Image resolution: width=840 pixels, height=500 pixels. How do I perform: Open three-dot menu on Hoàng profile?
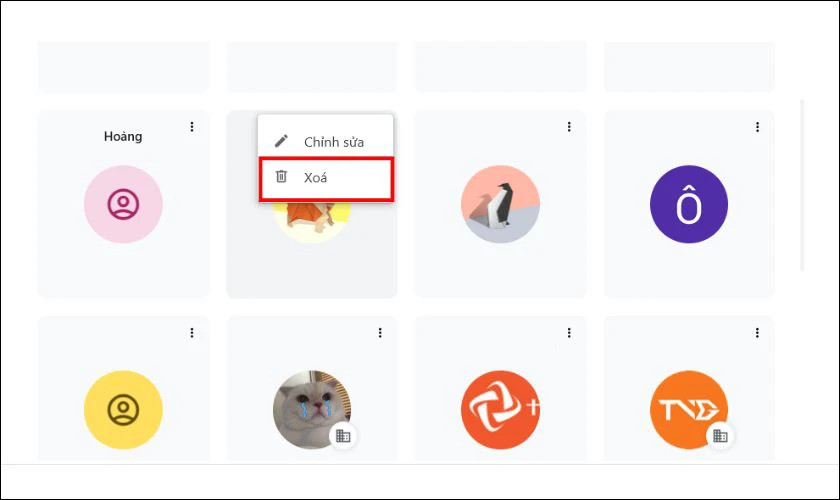click(x=192, y=127)
